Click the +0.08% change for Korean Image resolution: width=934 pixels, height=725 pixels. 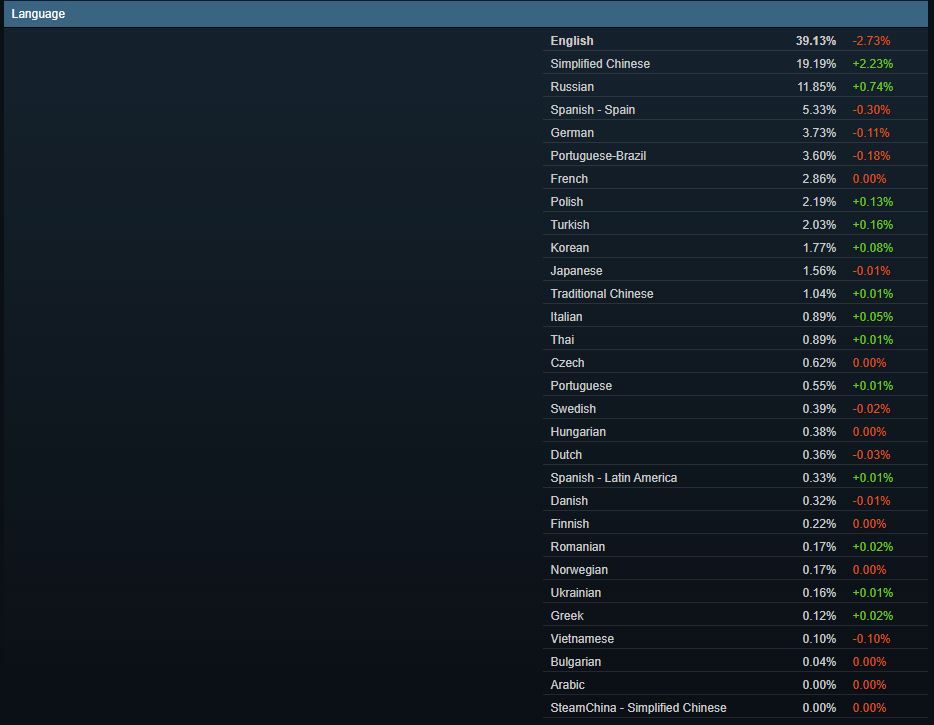[873, 248]
